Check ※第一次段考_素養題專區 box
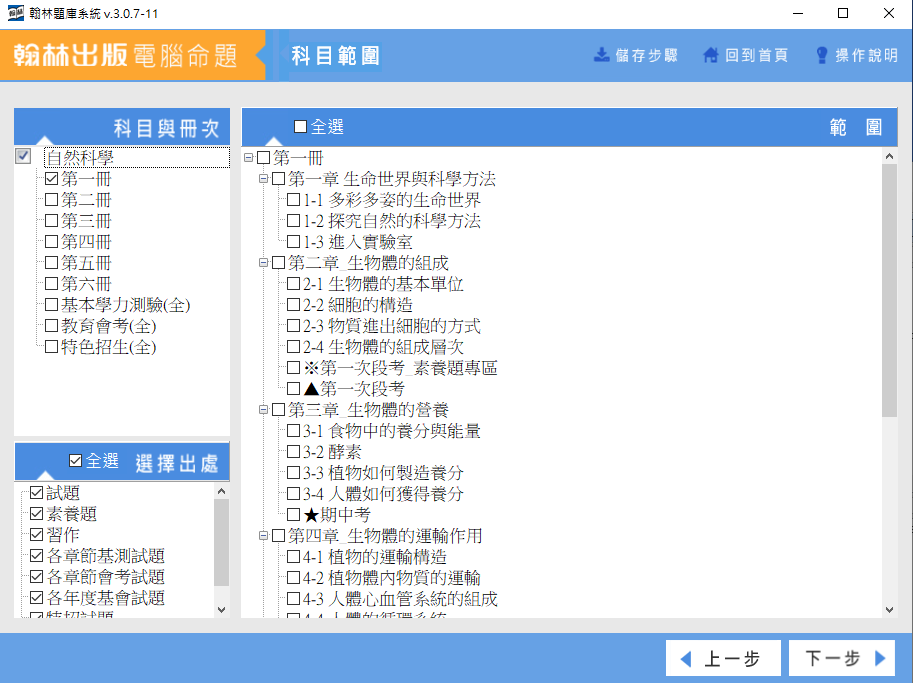 293,367
